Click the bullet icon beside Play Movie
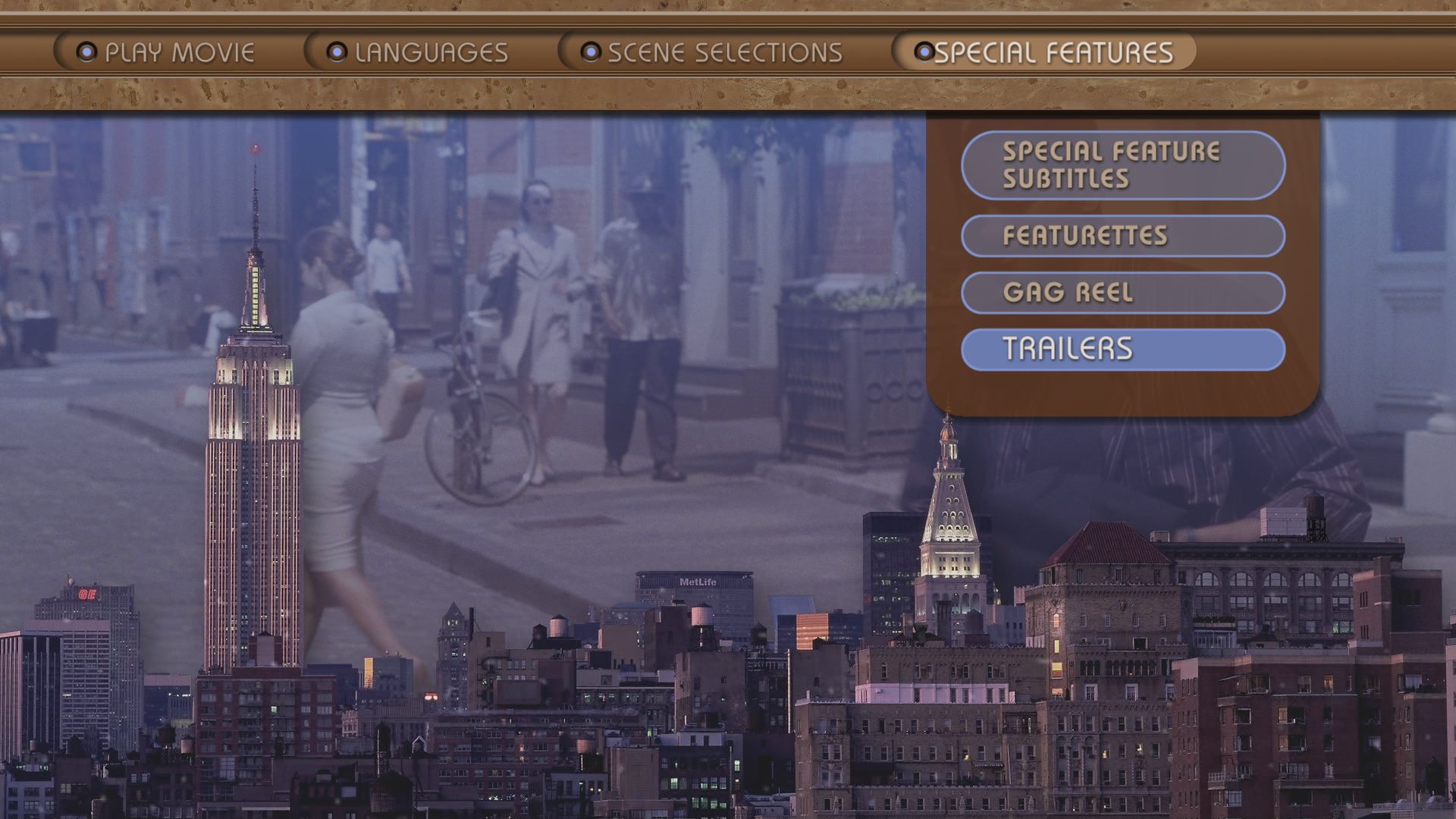1456x819 pixels. [x=86, y=52]
